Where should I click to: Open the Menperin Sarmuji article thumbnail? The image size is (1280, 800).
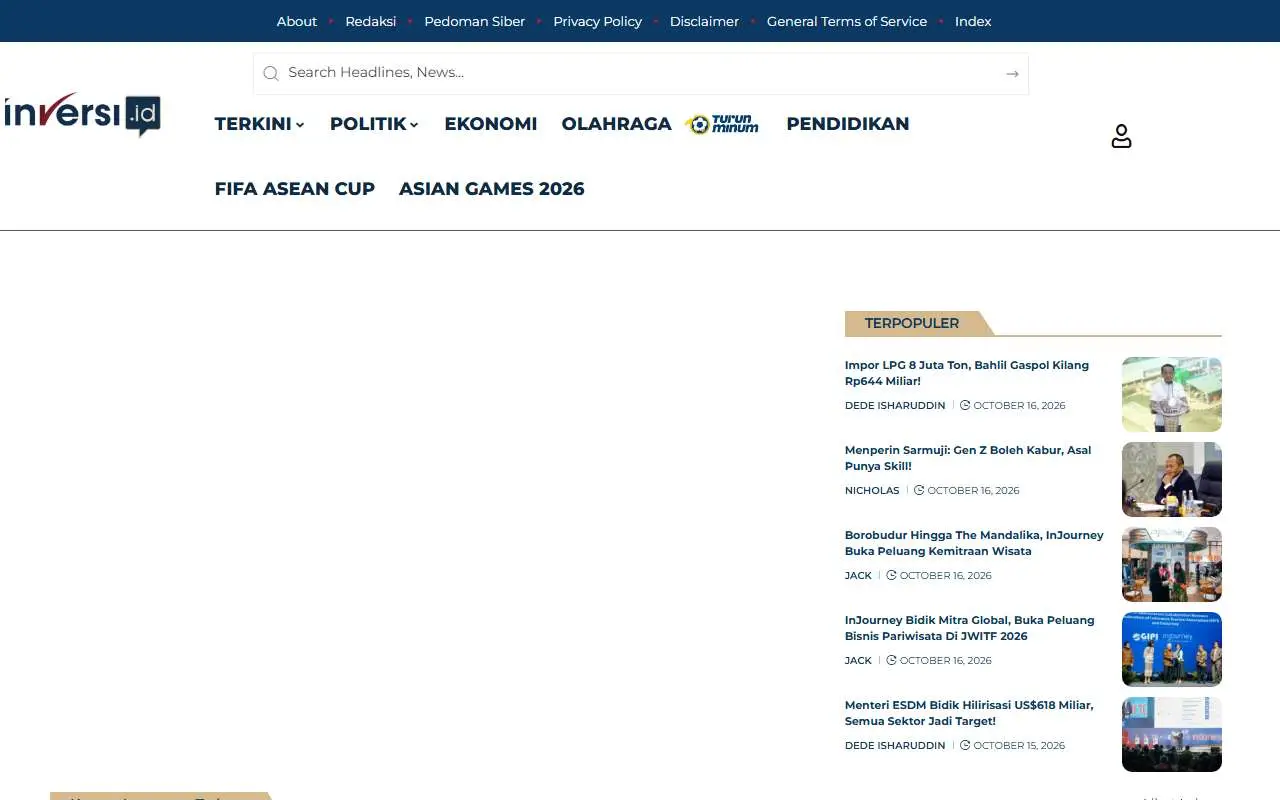click(x=1172, y=479)
